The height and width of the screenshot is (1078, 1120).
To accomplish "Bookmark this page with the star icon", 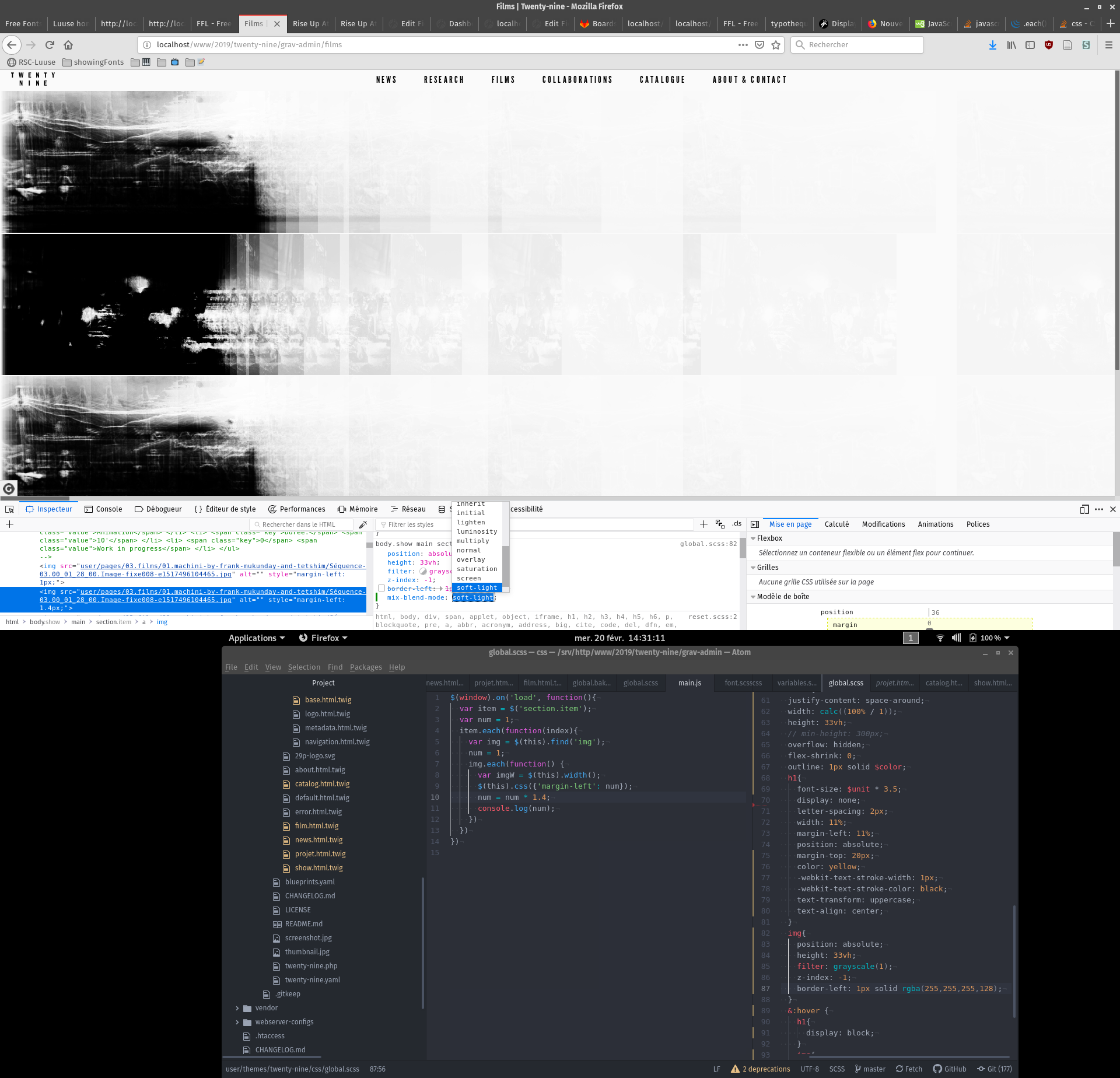I will coord(776,45).
